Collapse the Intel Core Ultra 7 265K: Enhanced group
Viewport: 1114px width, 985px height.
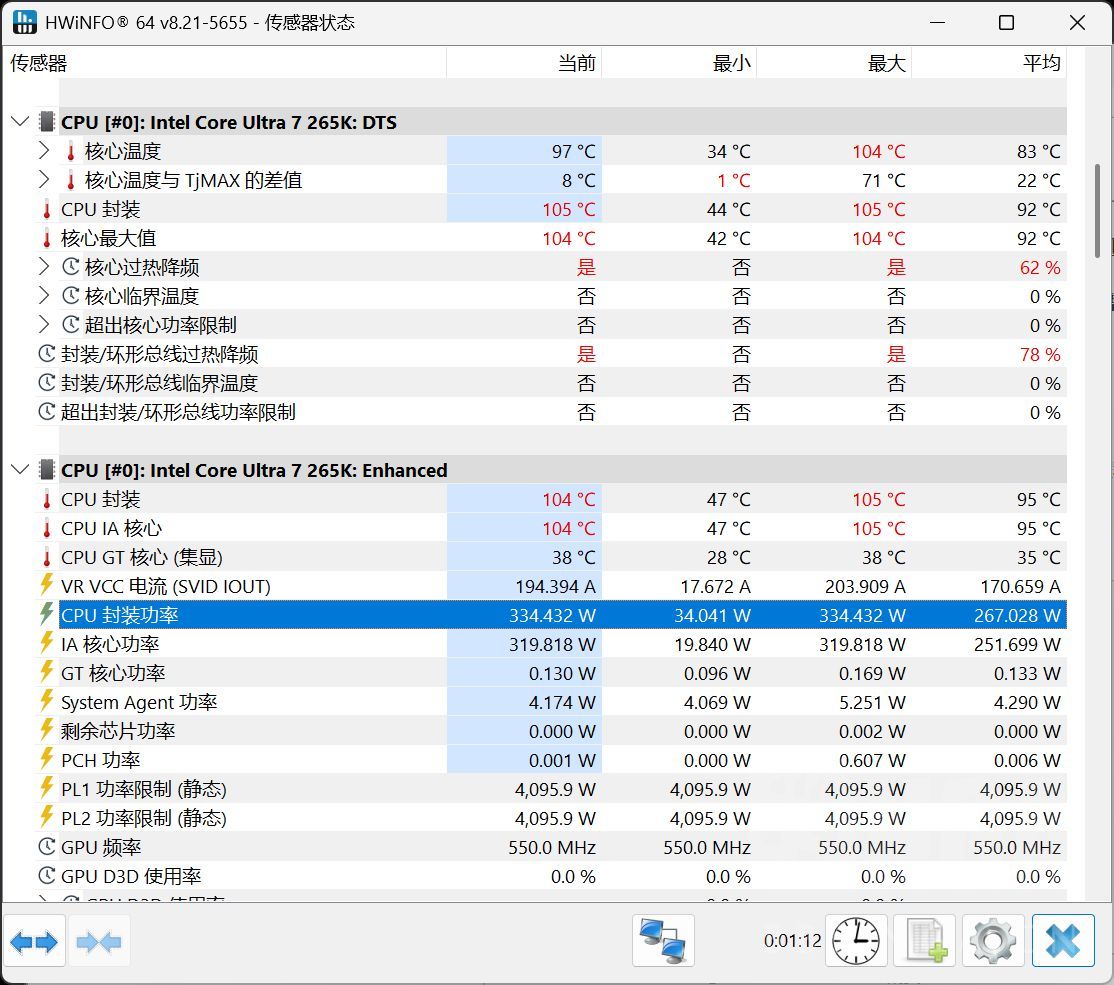point(19,470)
